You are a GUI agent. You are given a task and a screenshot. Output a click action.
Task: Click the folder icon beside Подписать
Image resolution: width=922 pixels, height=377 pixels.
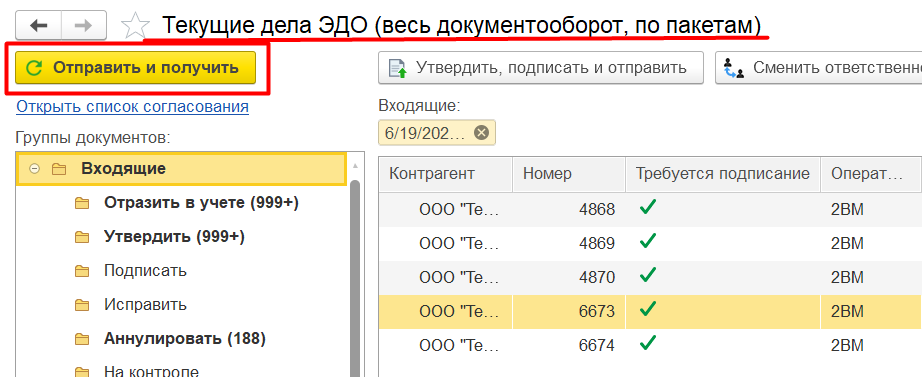pyautogui.click(x=82, y=271)
